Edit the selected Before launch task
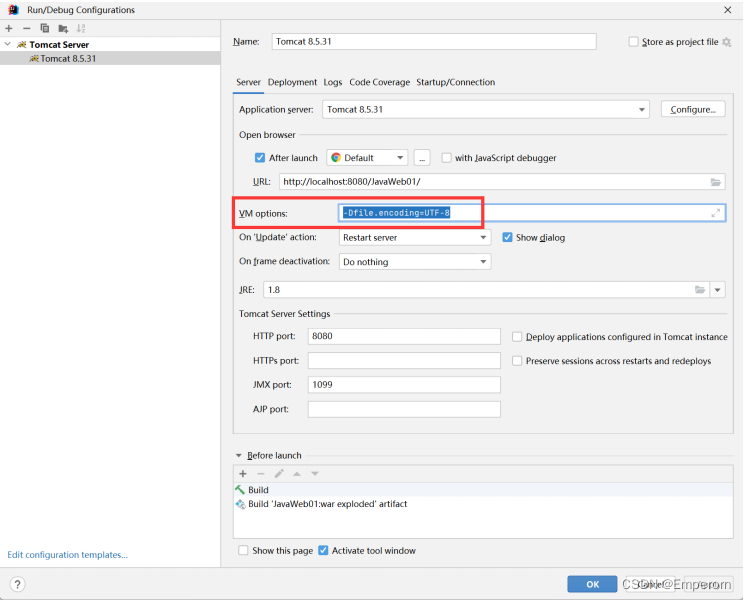This screenshot has width=746, height=601. tap(279, 473)
